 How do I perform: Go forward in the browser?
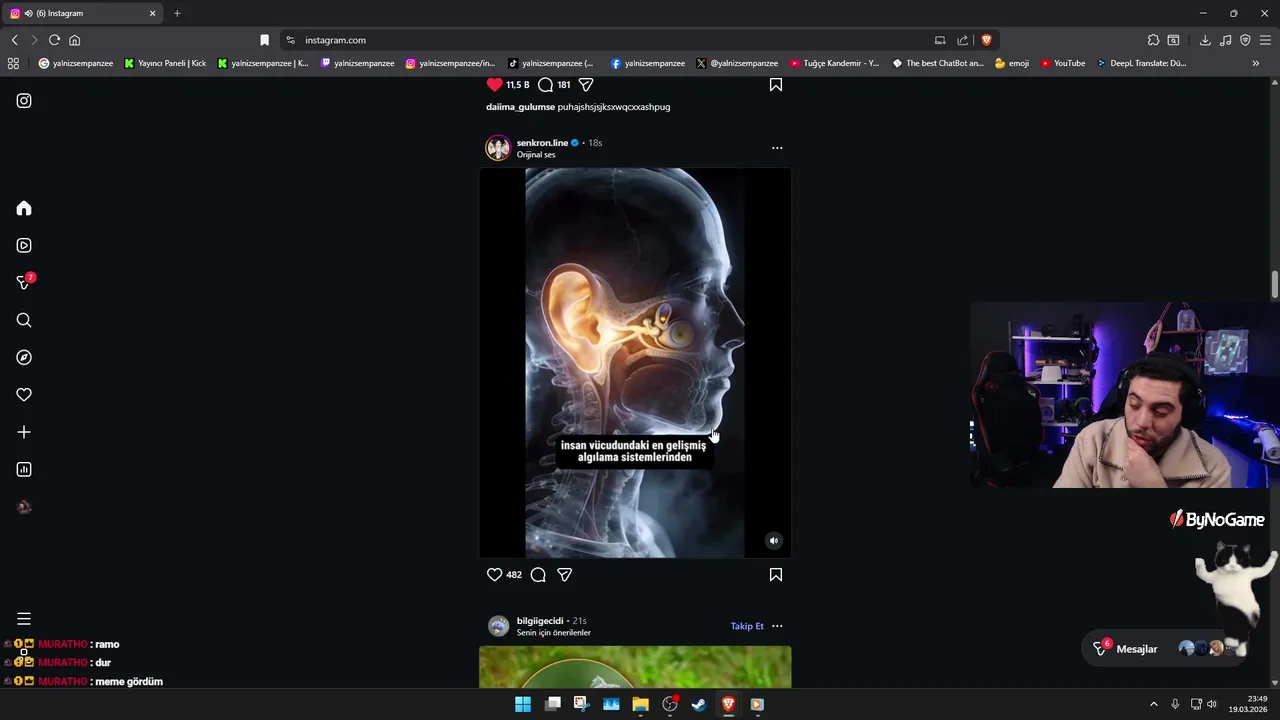point(34,40)
